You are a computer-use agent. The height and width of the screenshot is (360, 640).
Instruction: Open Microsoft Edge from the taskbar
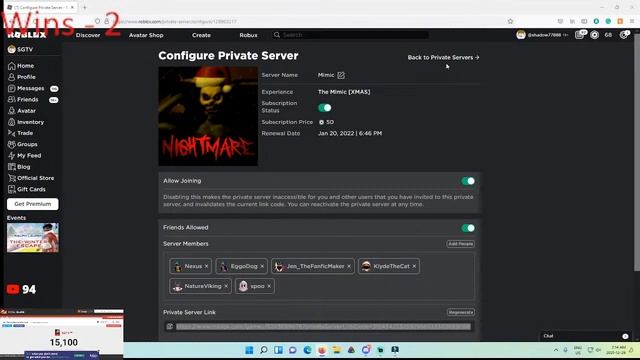[307, 350]
